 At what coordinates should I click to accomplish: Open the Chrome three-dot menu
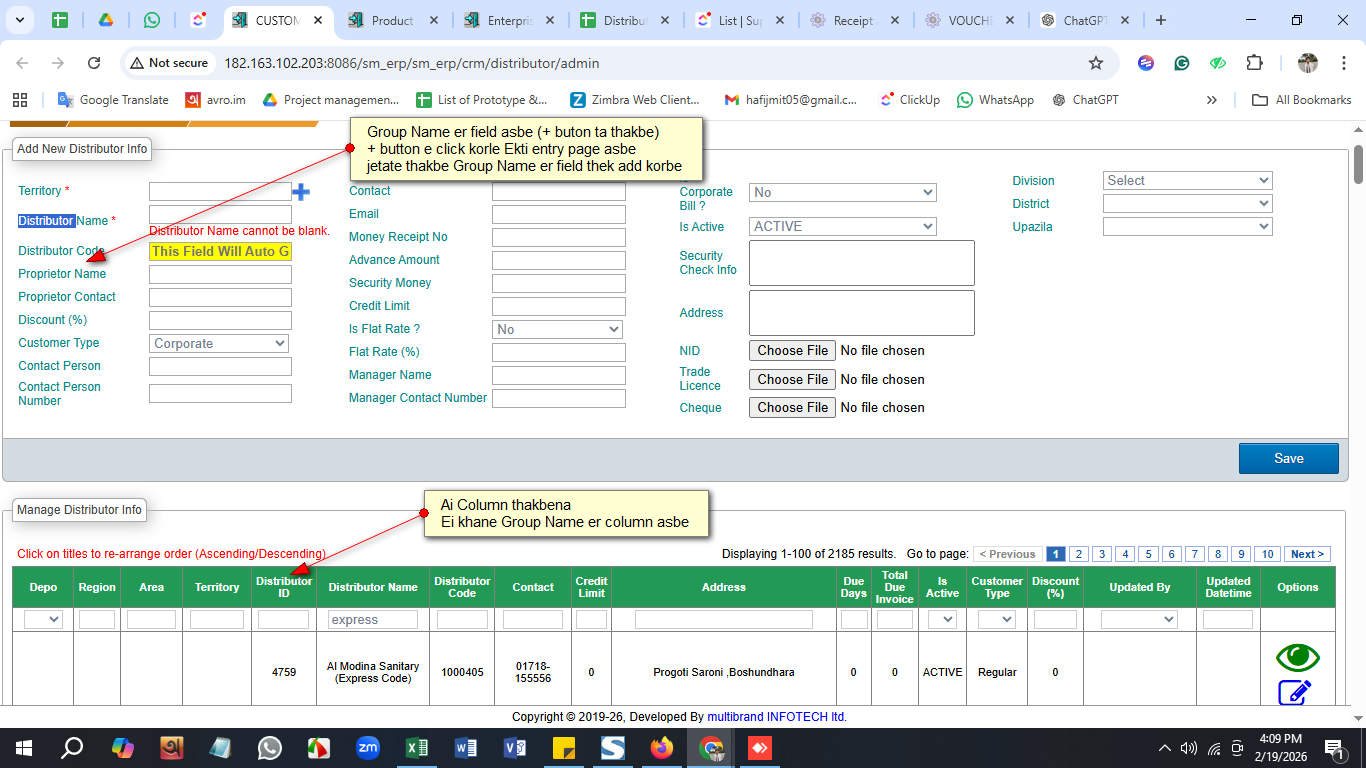[1342, 63]
